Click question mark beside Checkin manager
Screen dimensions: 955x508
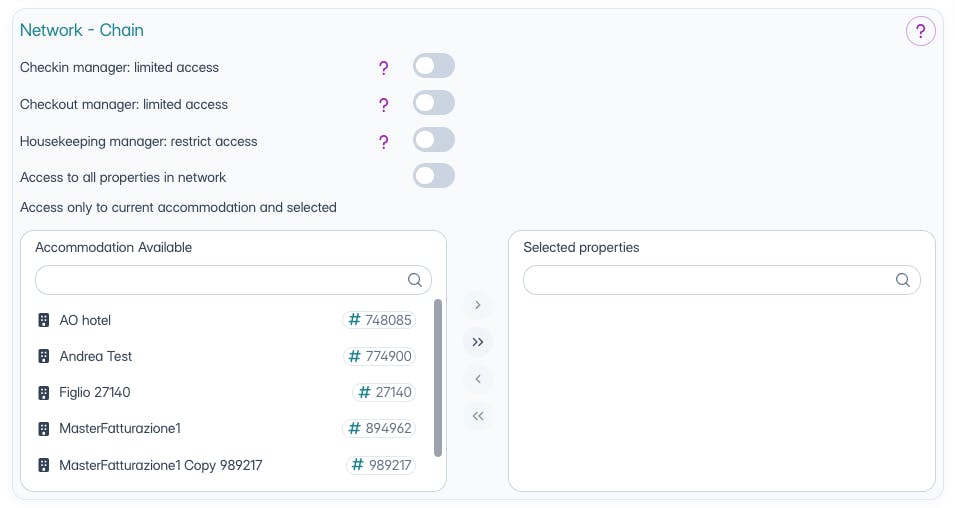coord(383,68)
